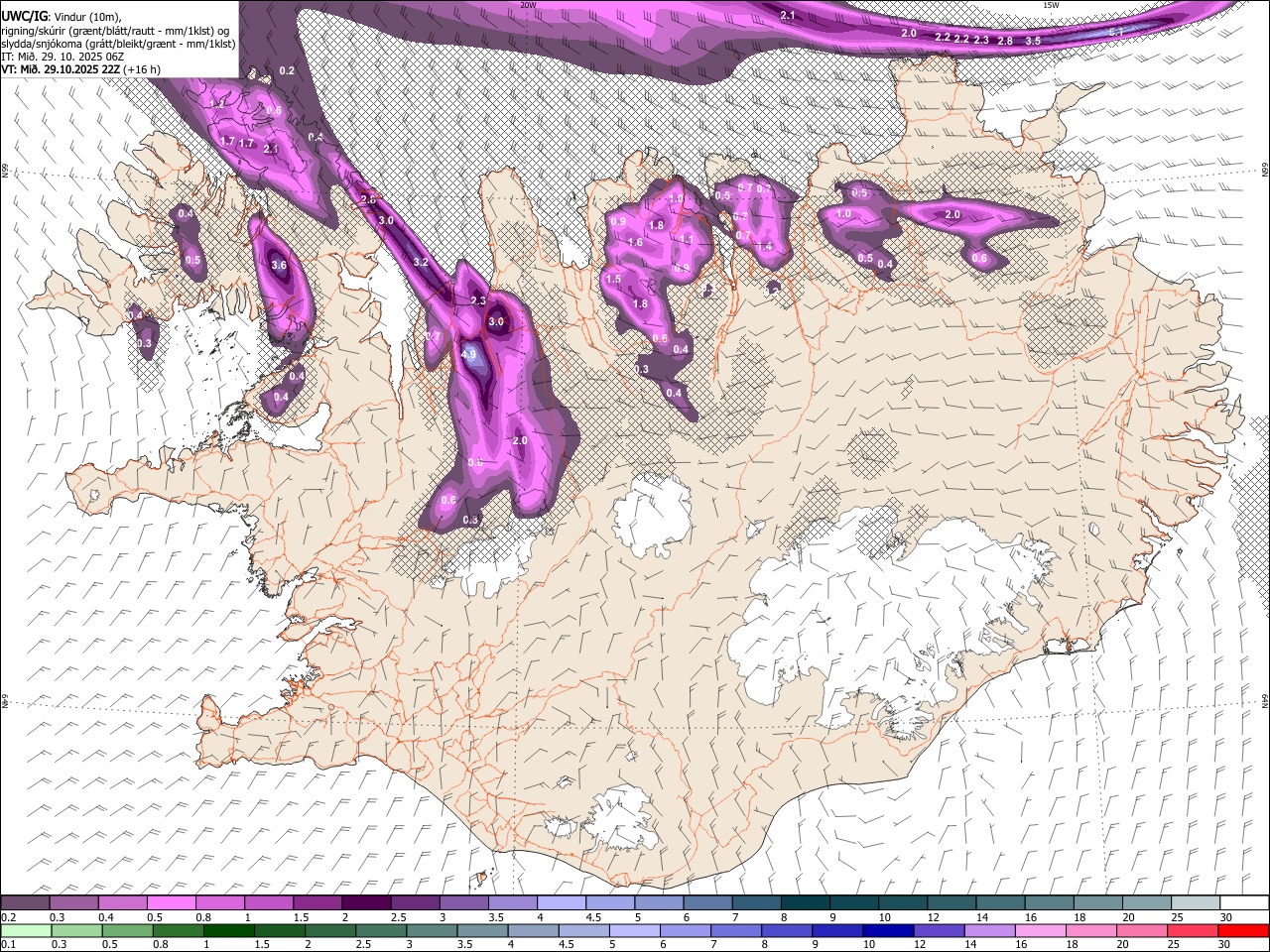
Task: Click the 'IT: Mið. 29. 10. 2025 06Z' line
Action: click(x=63, y=57)
